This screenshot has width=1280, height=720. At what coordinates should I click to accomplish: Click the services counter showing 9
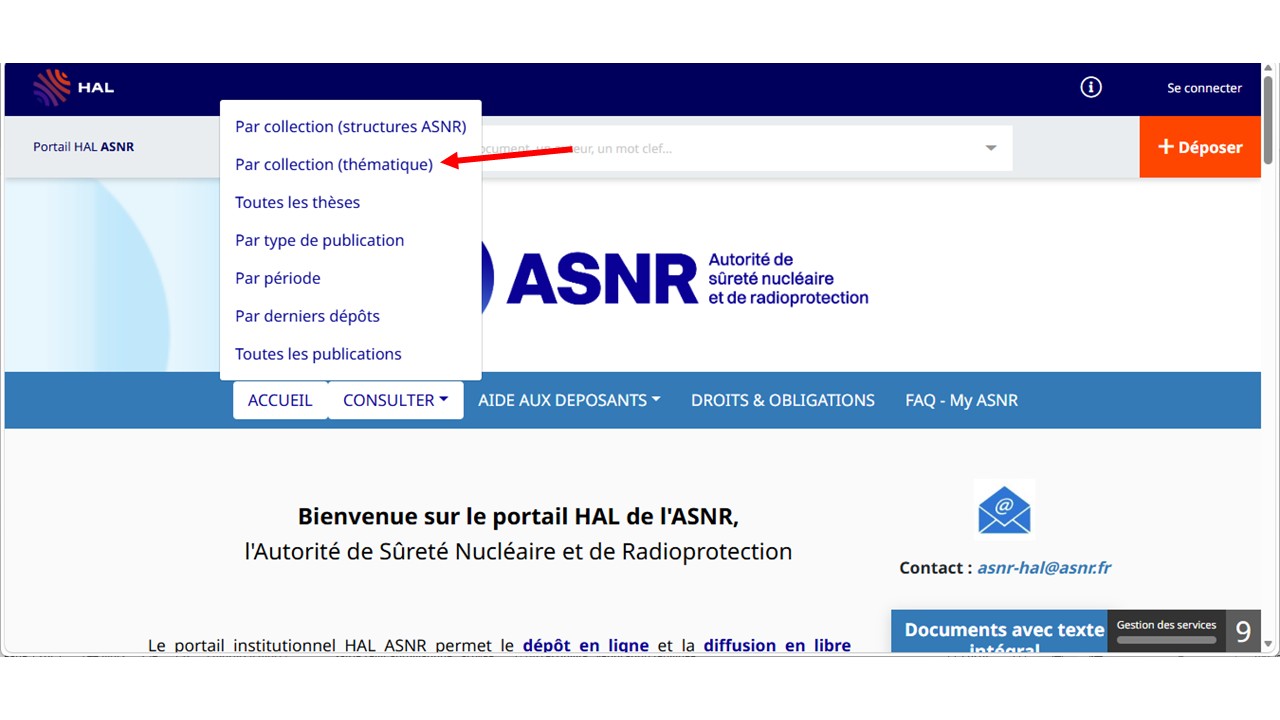1243,631
